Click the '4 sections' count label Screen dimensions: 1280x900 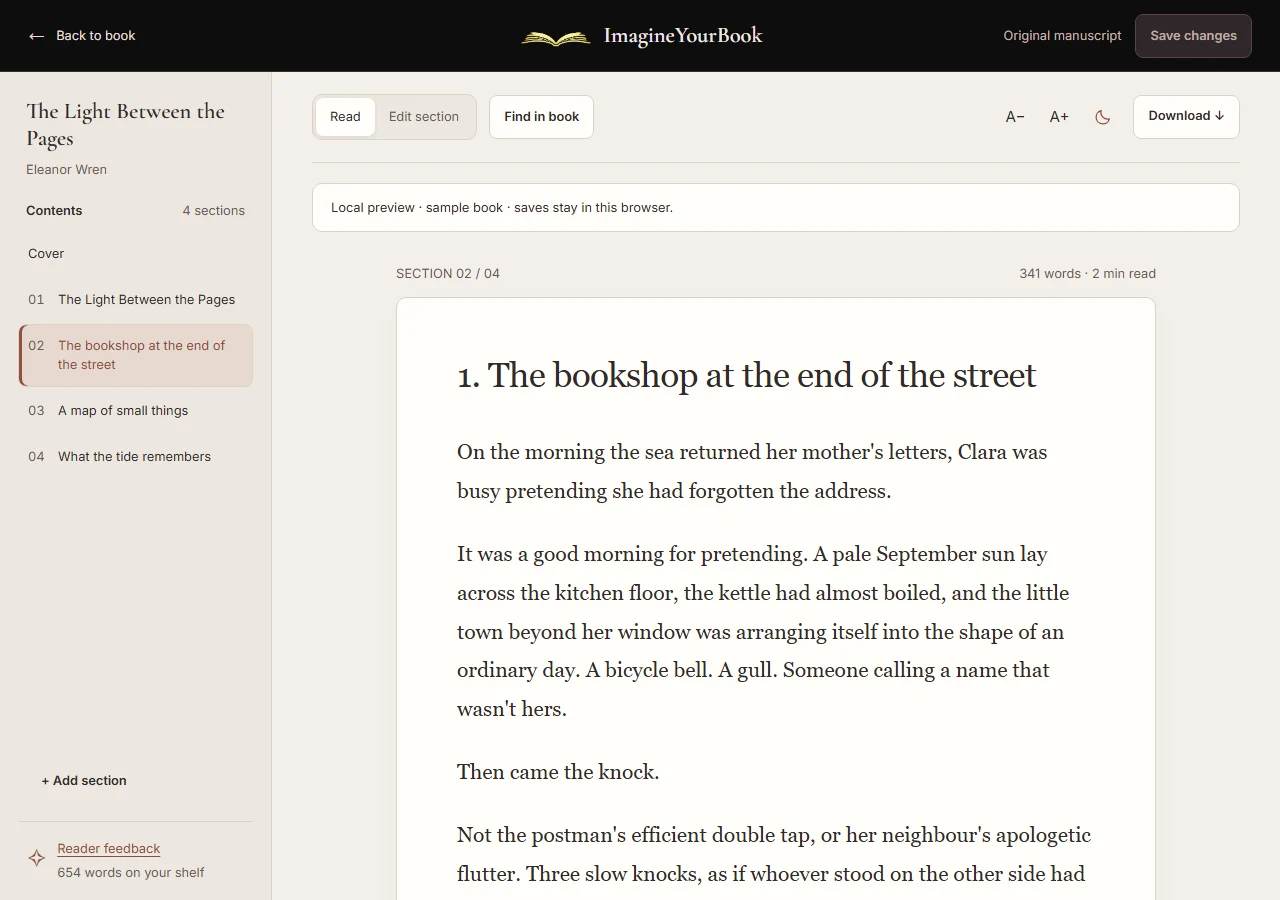point(213,211)
